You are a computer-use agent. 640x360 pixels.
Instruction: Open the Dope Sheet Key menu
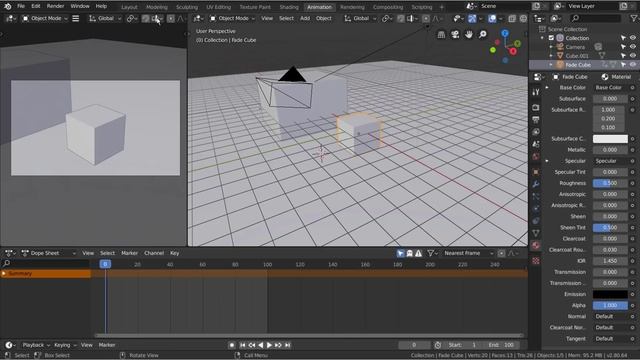[x=175, y=253]
